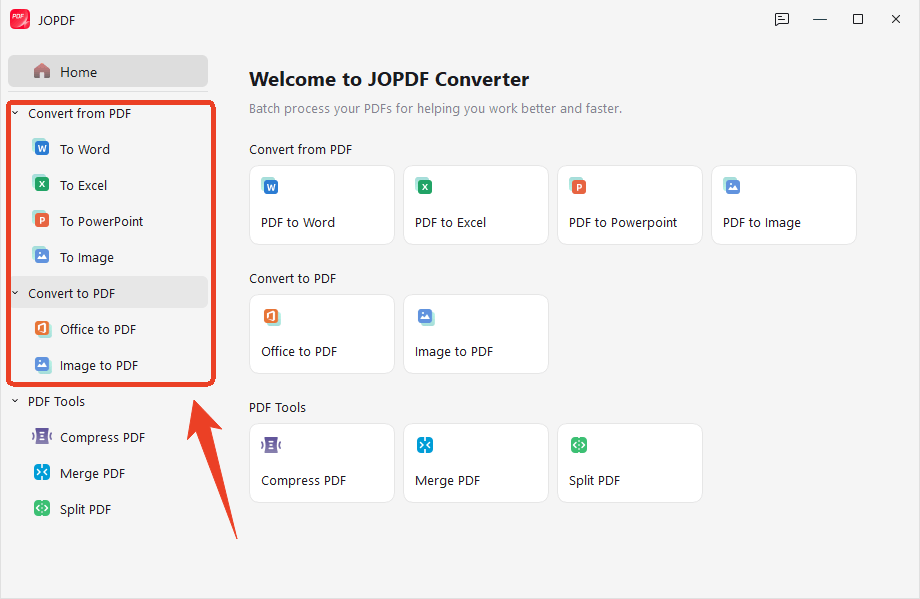Image resolution: width=920 pixels, height=599 pixels.
Task: Click the PowerPoint icon beside To PowerPoint
Action: click(41, 220)
